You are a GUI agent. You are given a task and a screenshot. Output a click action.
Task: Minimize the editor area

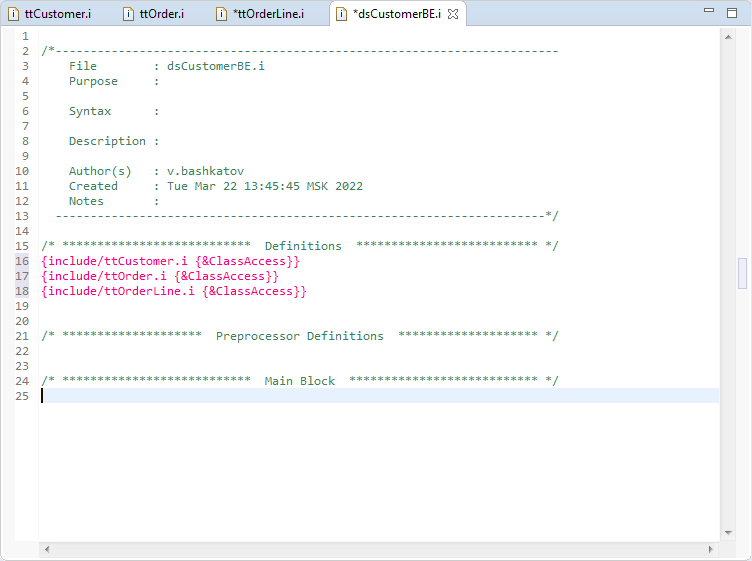point(709,11)
